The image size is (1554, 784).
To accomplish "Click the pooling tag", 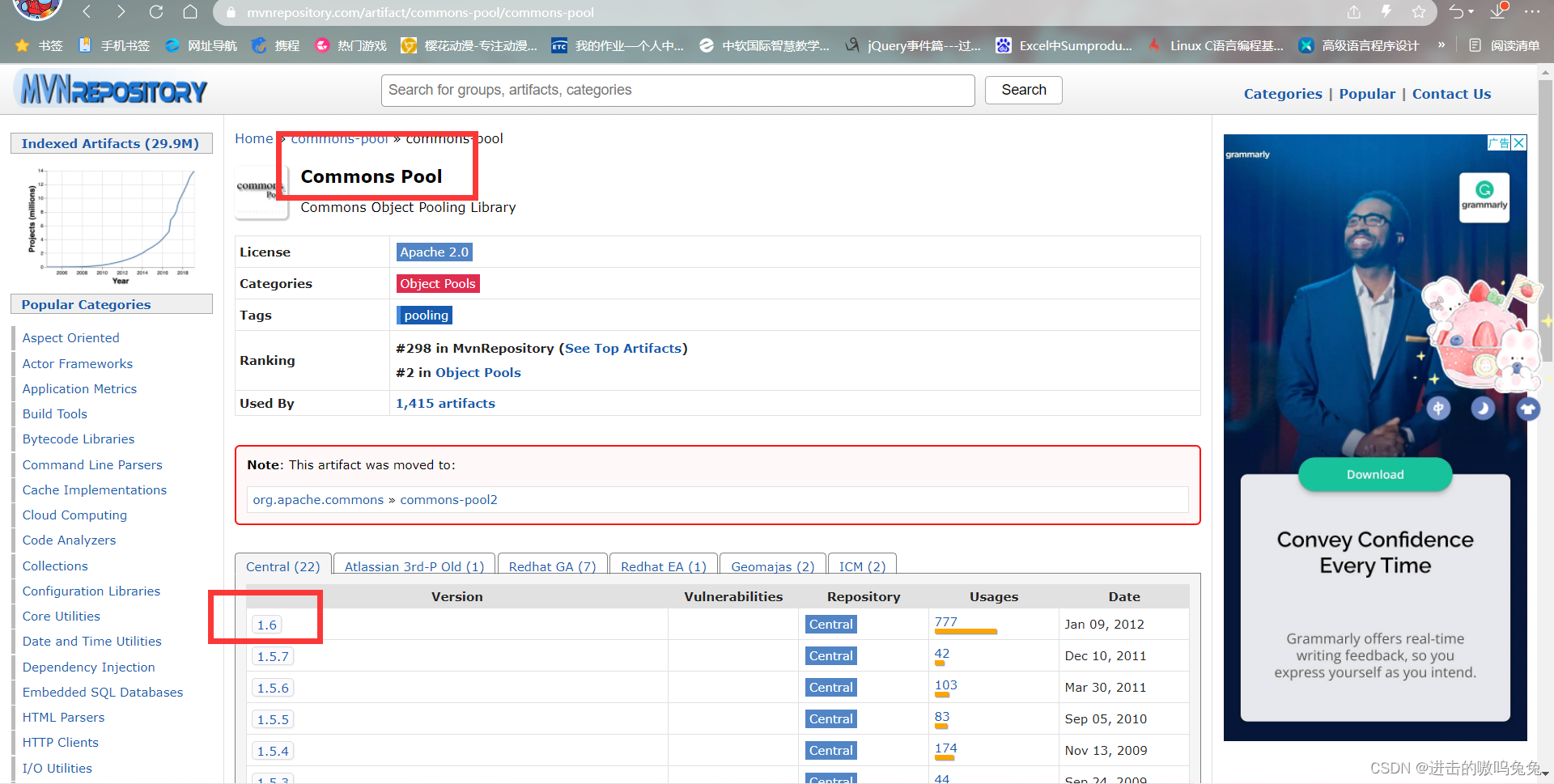I will click(425, 315).
